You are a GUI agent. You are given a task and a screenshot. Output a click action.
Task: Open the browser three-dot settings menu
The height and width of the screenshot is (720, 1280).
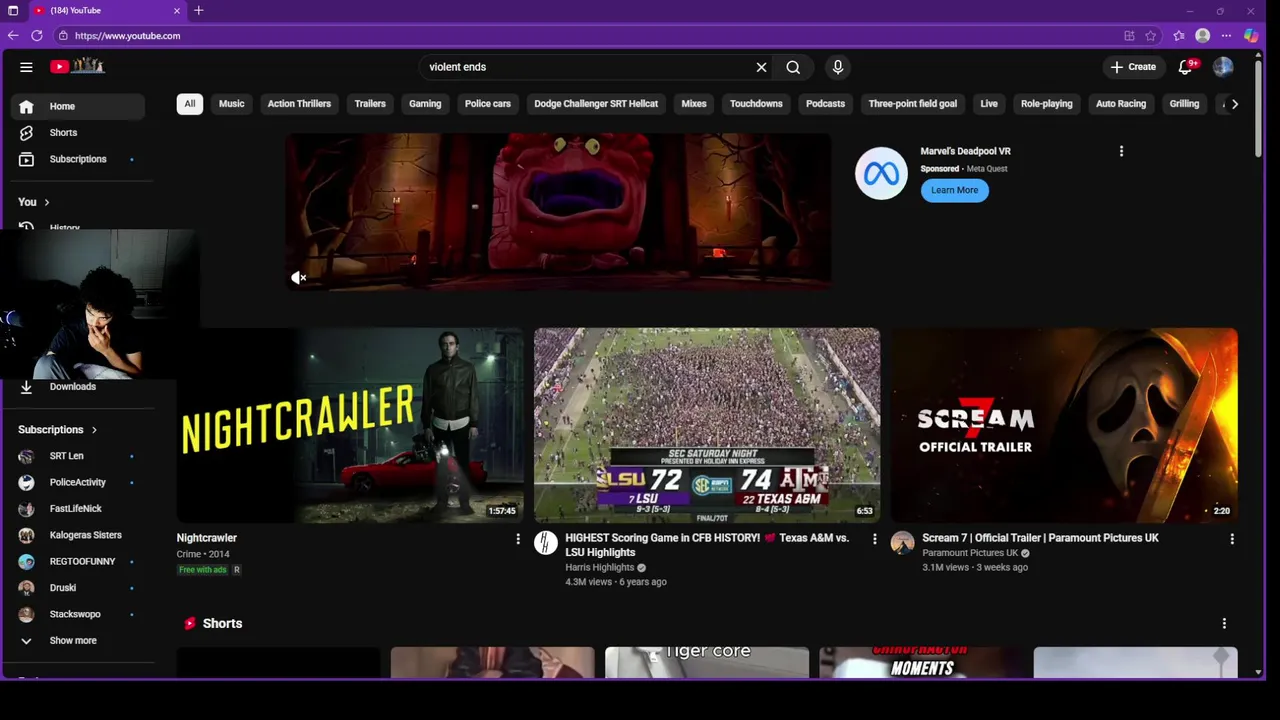point(1226,35)
